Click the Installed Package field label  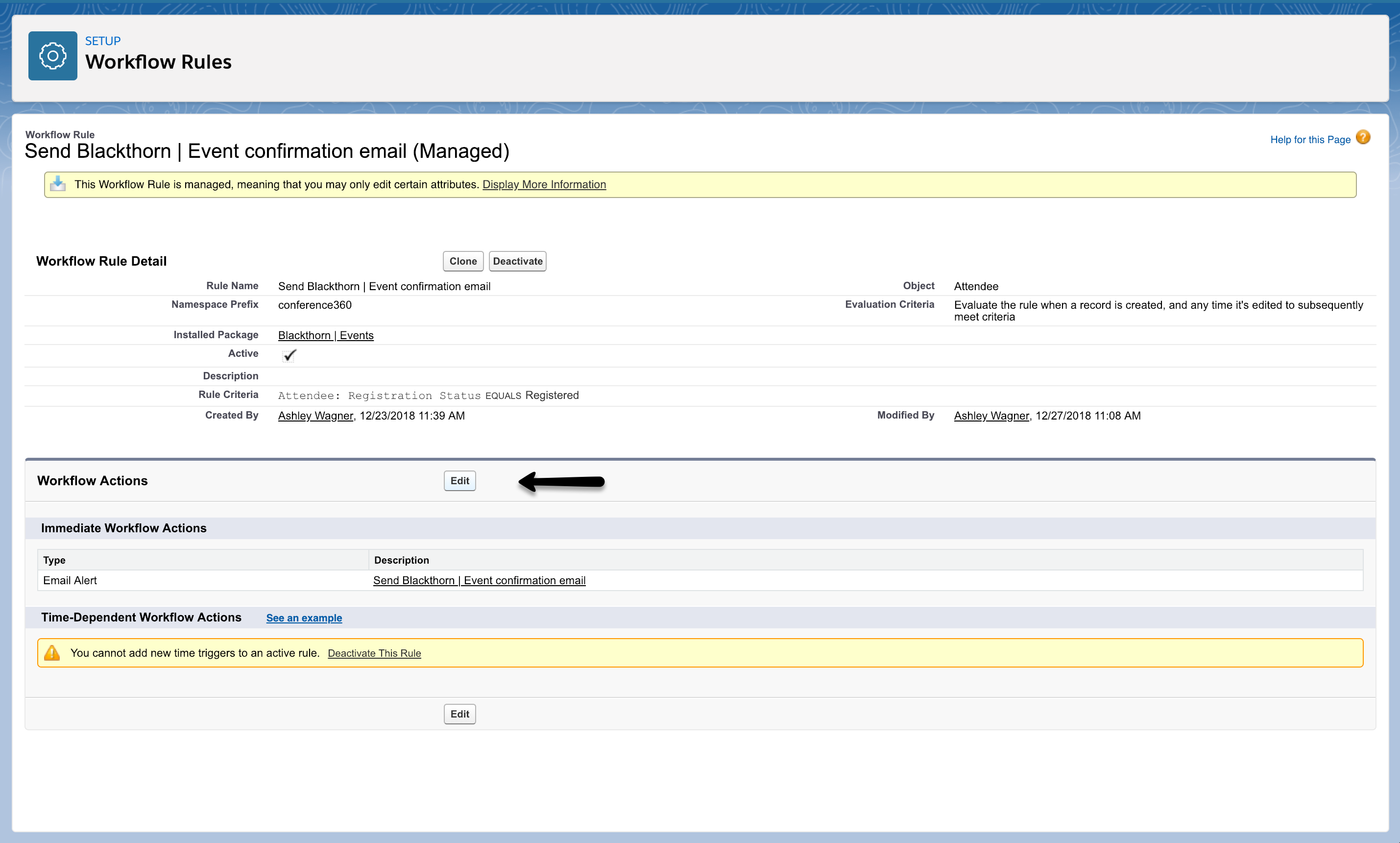pos(216,335)
